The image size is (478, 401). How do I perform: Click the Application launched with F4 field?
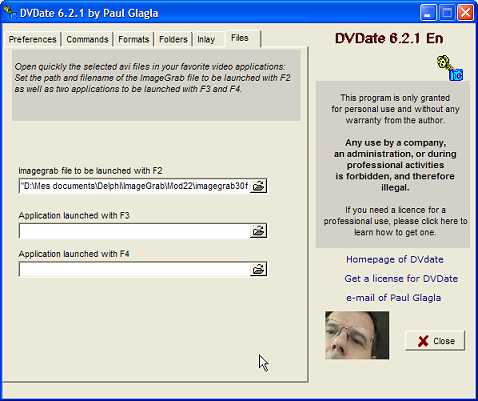point(135,269)
